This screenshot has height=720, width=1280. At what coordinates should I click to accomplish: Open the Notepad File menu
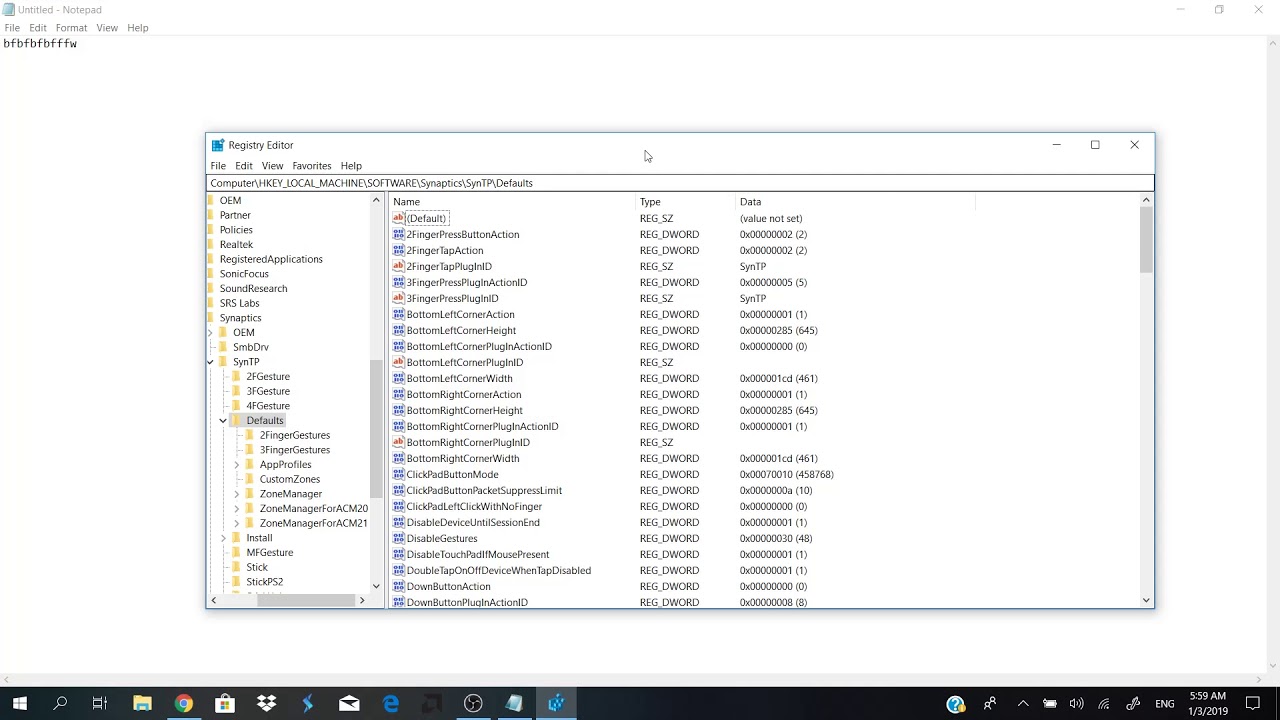[12, 28]
